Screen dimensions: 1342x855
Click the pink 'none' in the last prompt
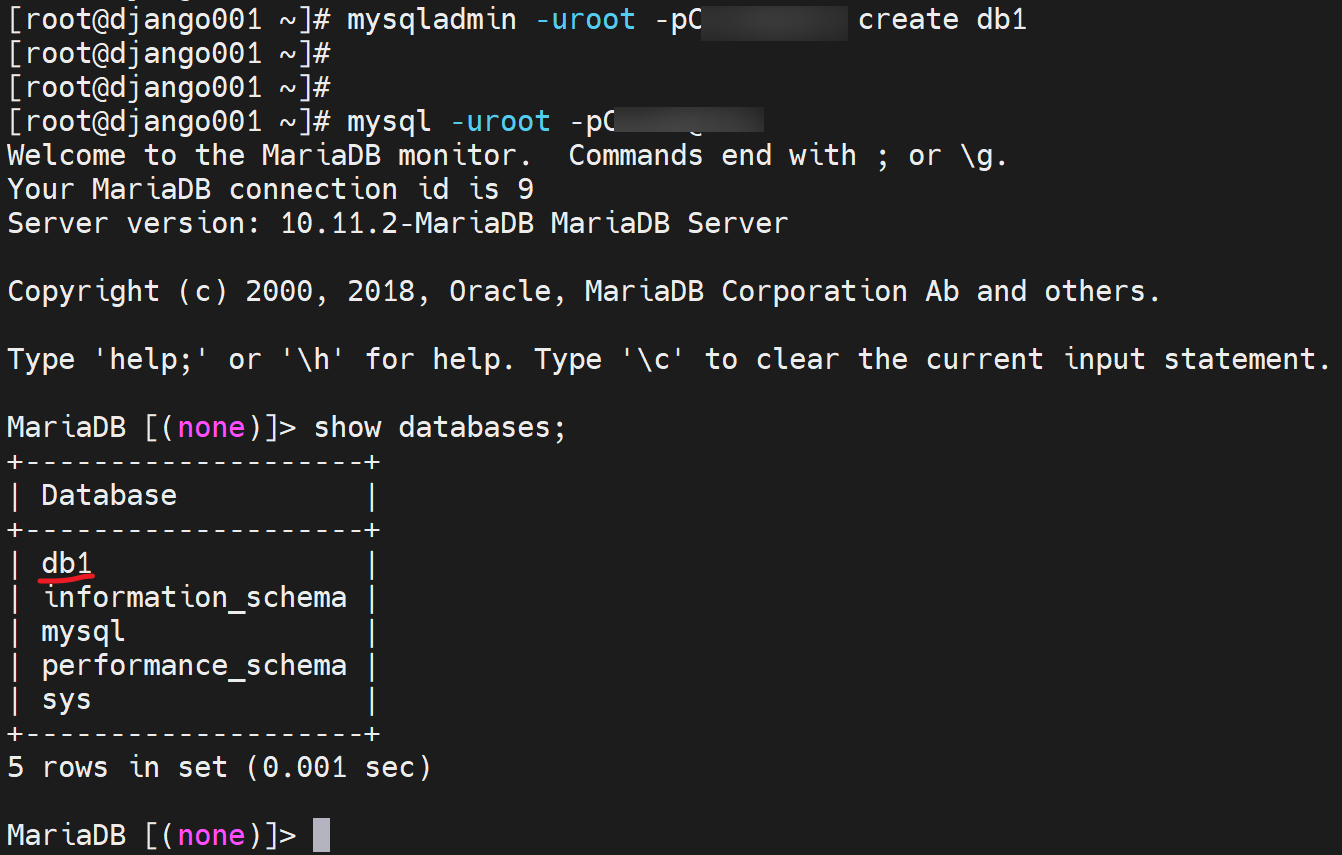210,835
